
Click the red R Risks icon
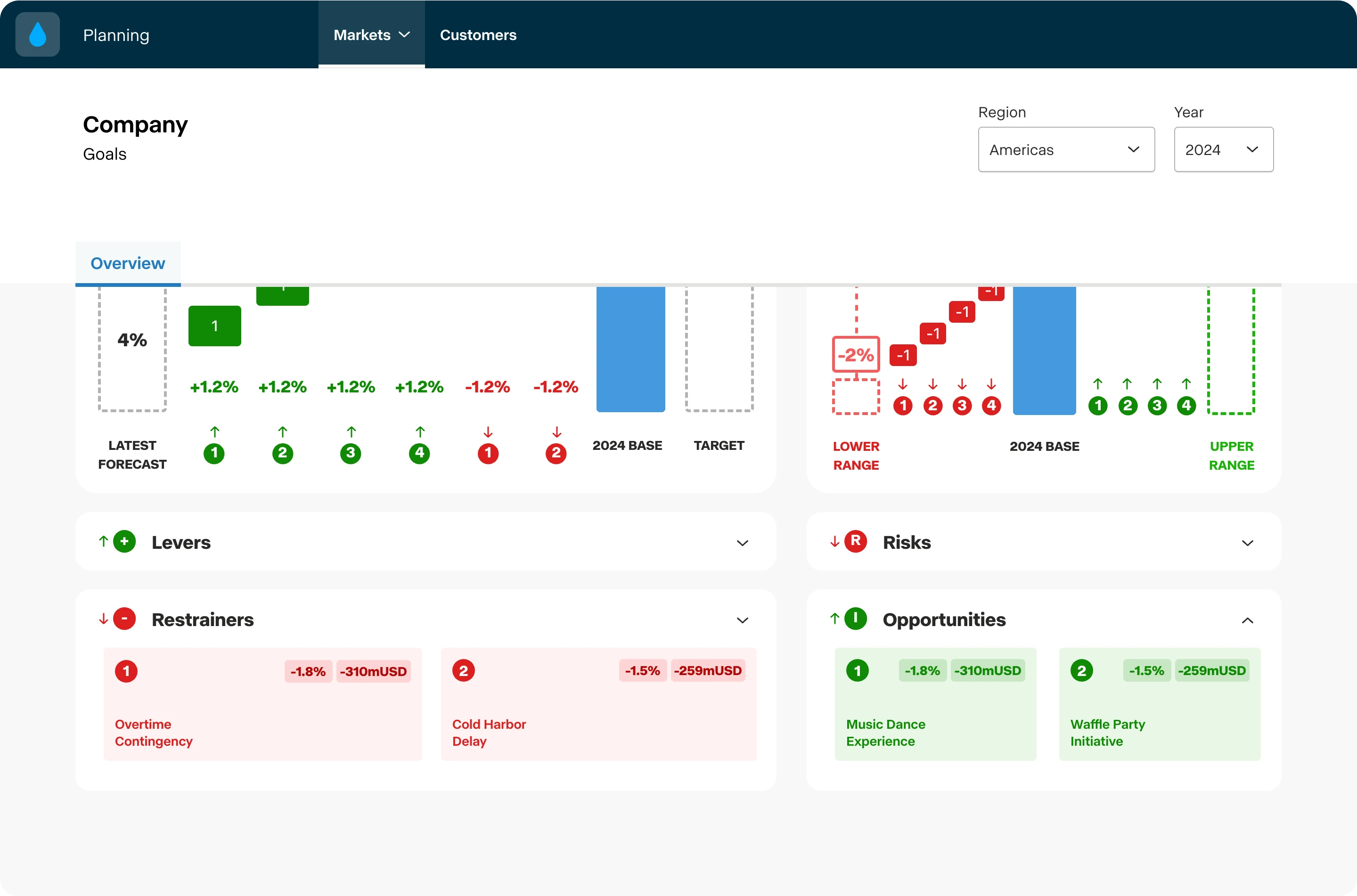[x=855, y=541]
